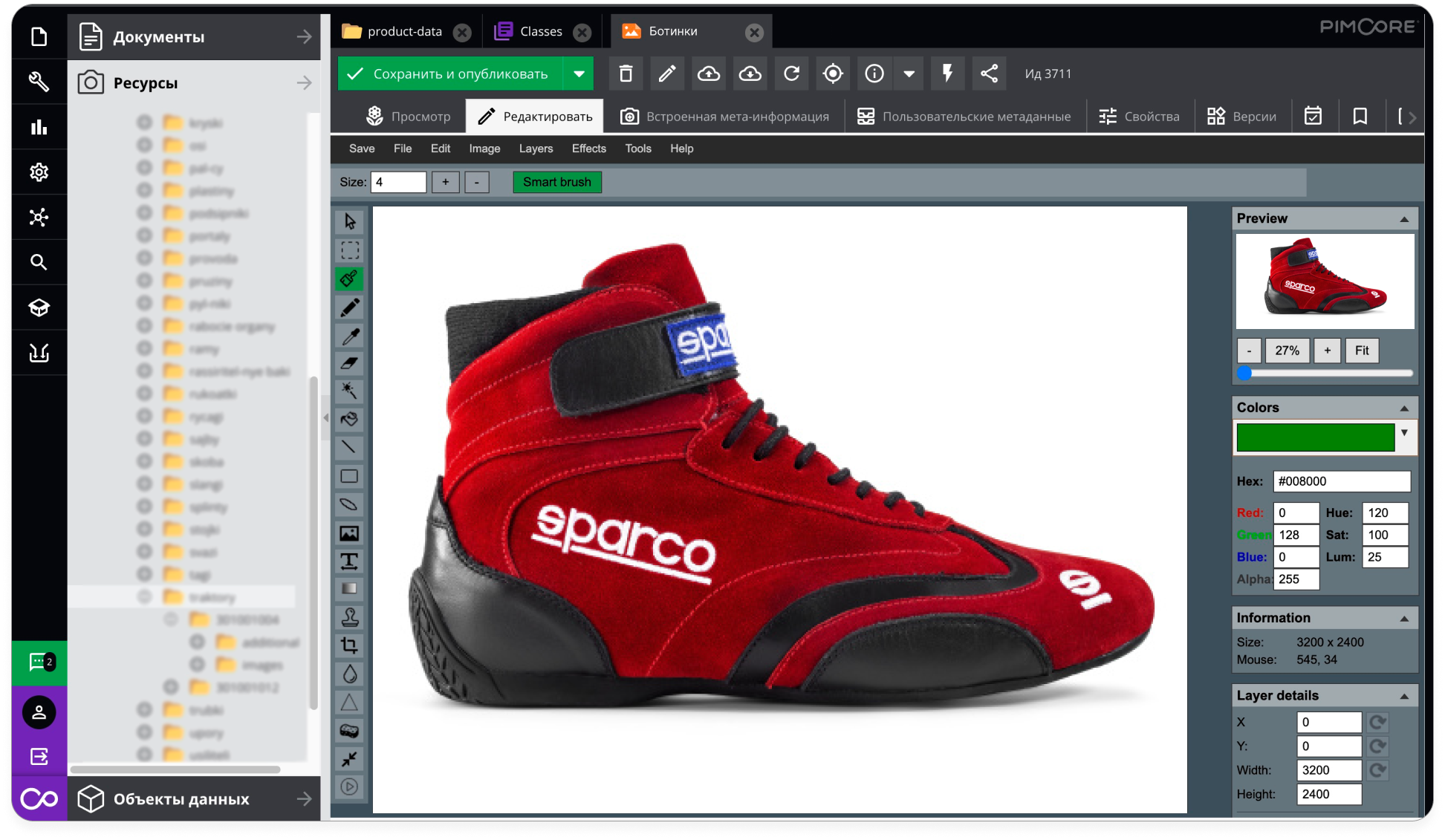
Task: Show asset info with circled i icon
Action: [874, 74]
